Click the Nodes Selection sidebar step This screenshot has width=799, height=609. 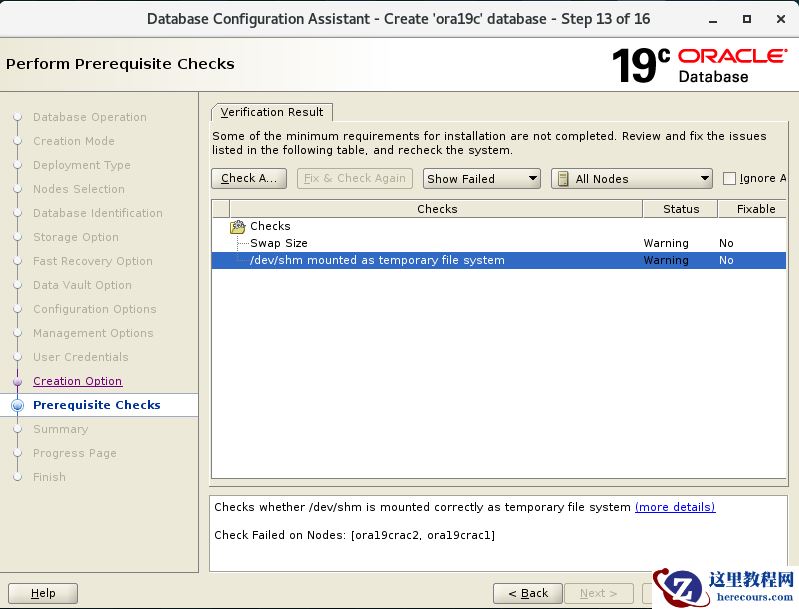(79, 189)
